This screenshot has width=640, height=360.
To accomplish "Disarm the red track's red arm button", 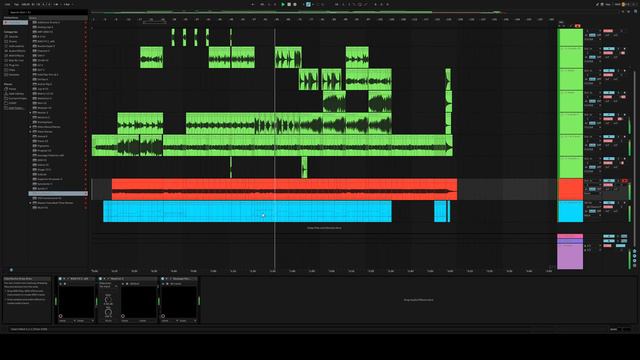I will [624, 181].
